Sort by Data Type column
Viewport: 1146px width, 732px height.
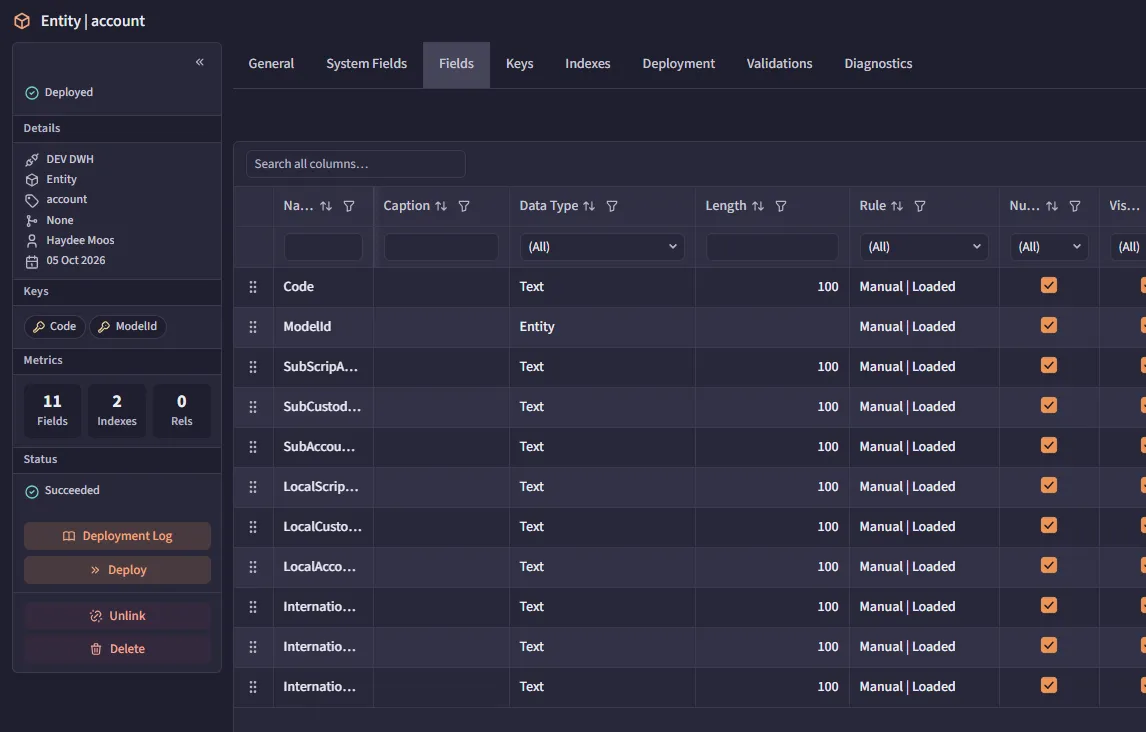(589, 206)
